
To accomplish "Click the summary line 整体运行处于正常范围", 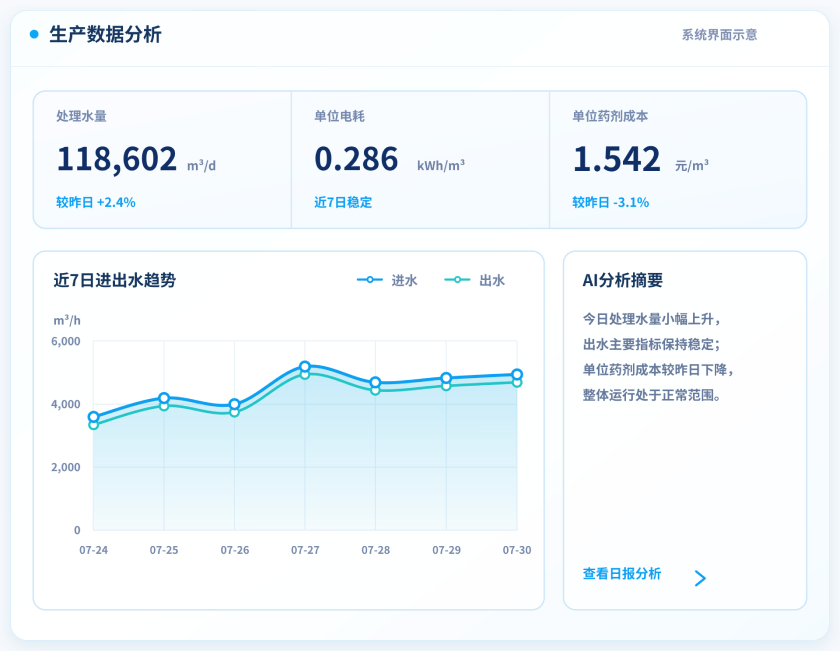I will pos(651,395).
